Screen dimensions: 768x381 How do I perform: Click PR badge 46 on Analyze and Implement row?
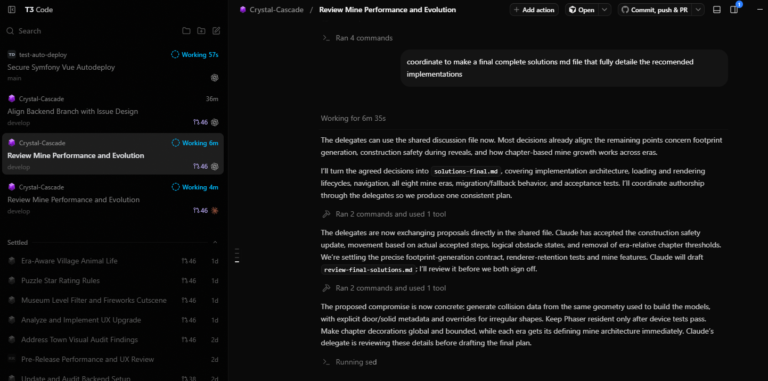tap(189, 320)
